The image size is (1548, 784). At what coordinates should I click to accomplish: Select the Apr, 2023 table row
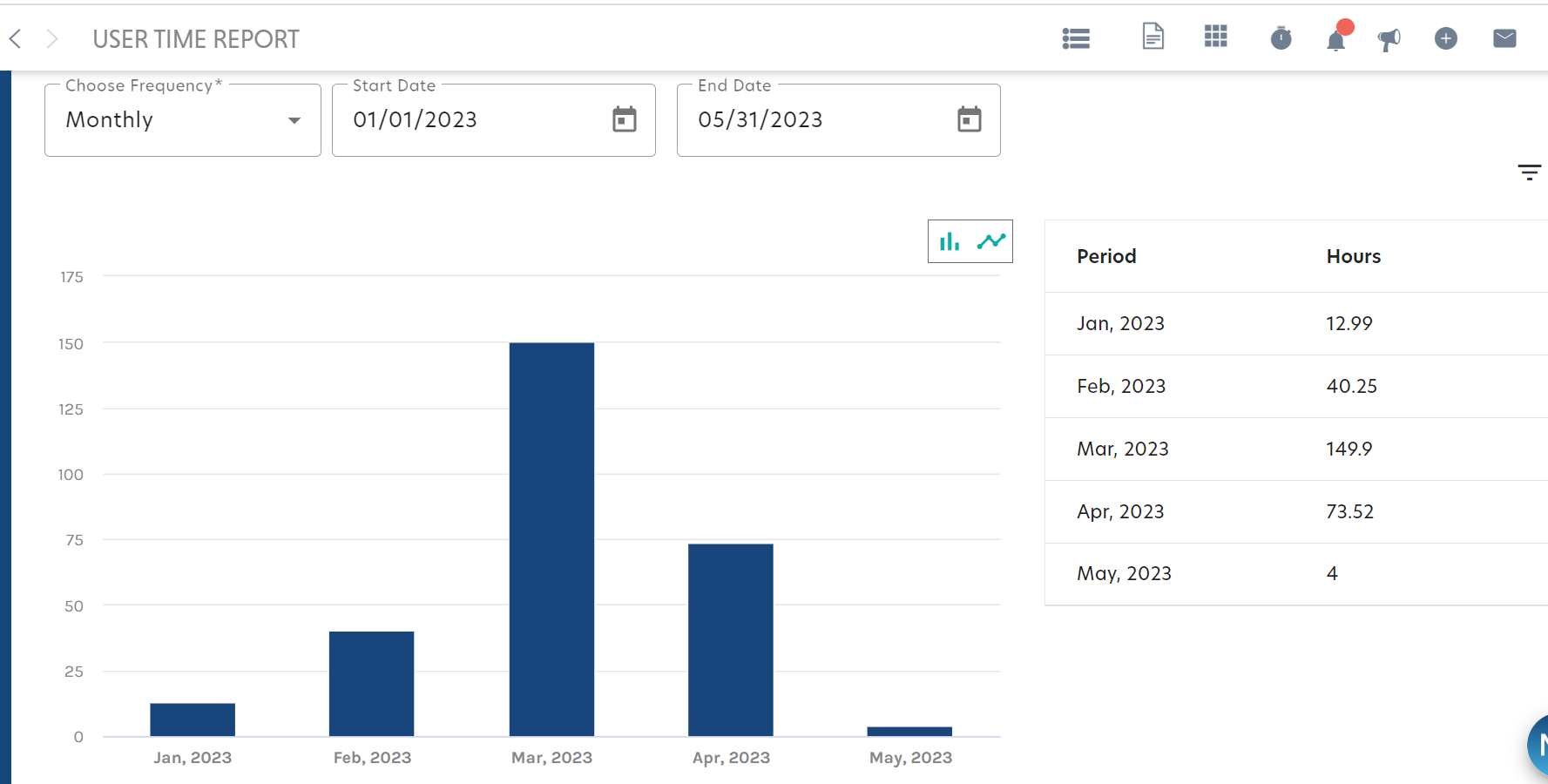pyautogui.click(x=1296, y=511)
